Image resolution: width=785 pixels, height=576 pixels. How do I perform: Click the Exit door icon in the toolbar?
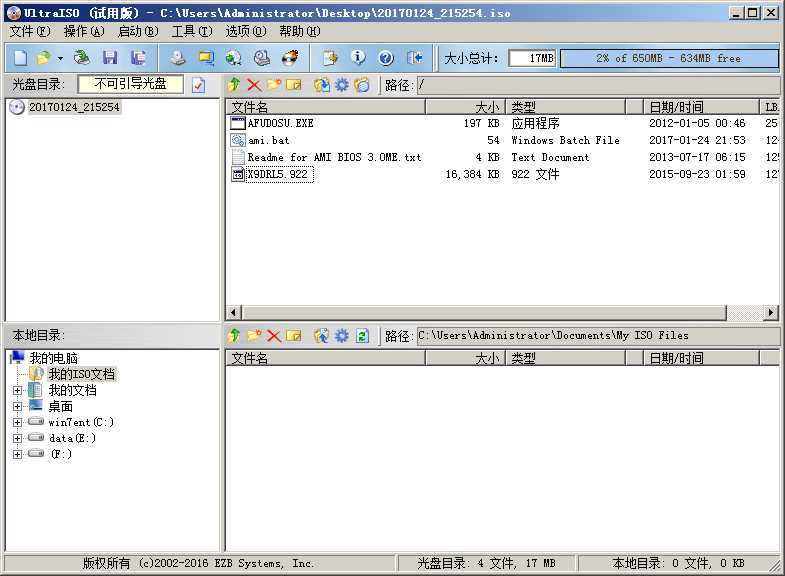(x=415, y=58)
